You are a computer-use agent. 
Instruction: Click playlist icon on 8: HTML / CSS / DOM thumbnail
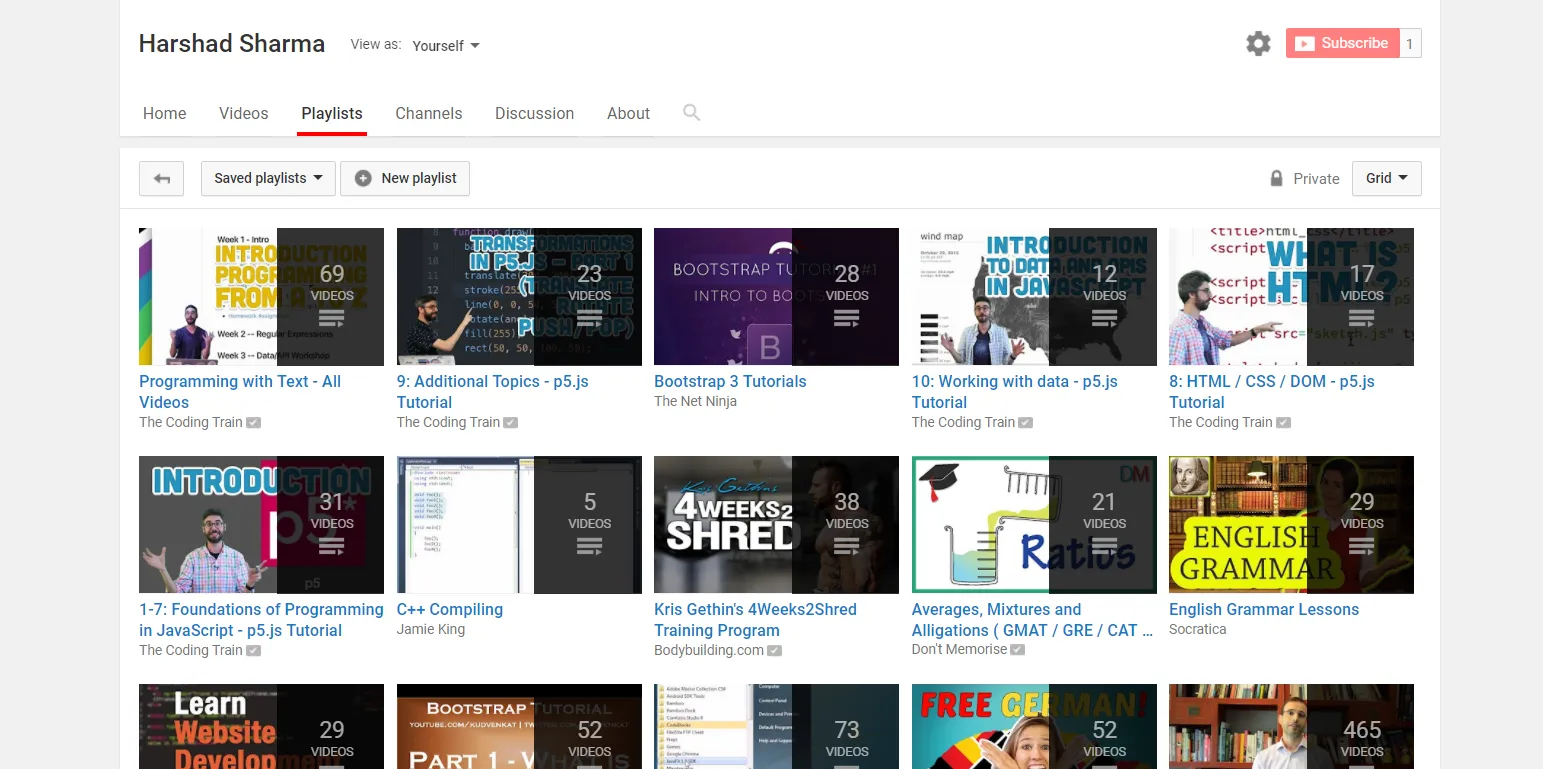tap(1361, 319)
